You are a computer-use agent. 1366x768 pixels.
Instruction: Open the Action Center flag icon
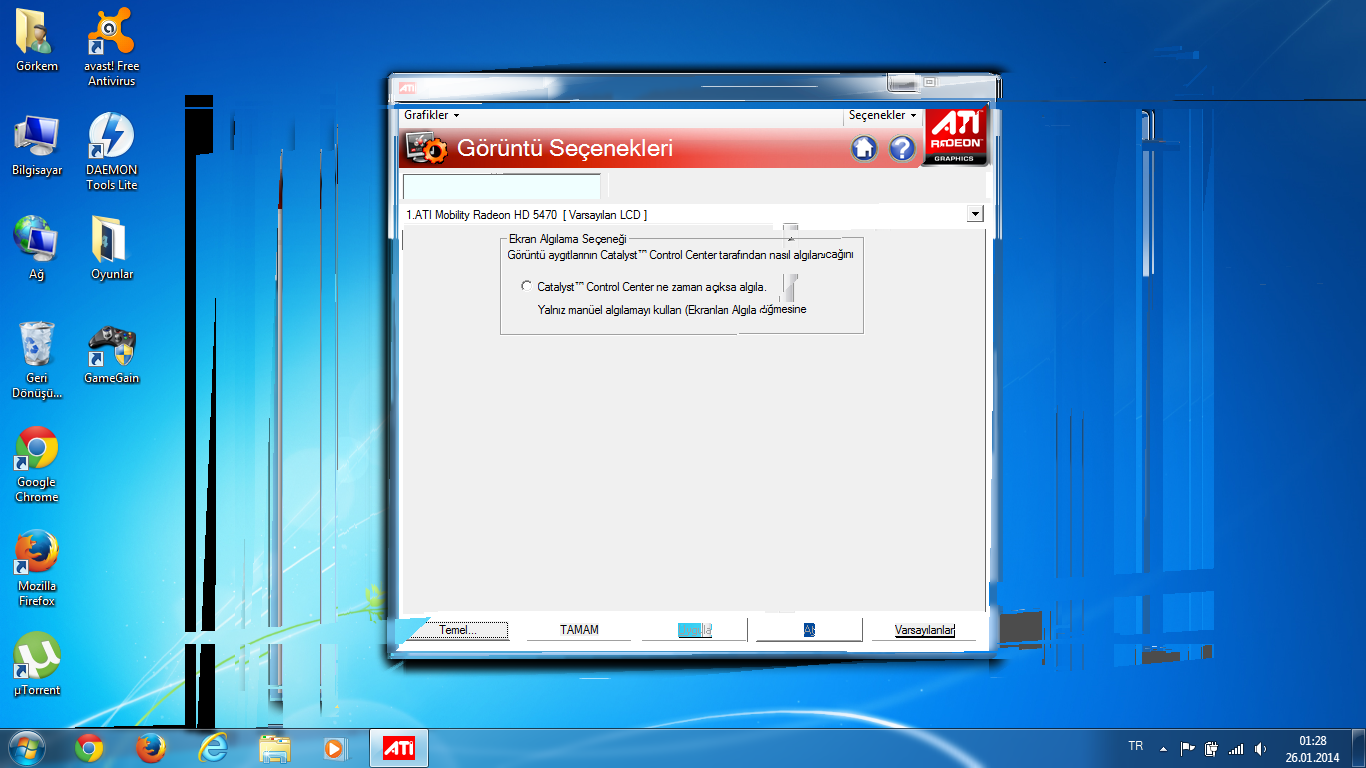point(1188,748)
